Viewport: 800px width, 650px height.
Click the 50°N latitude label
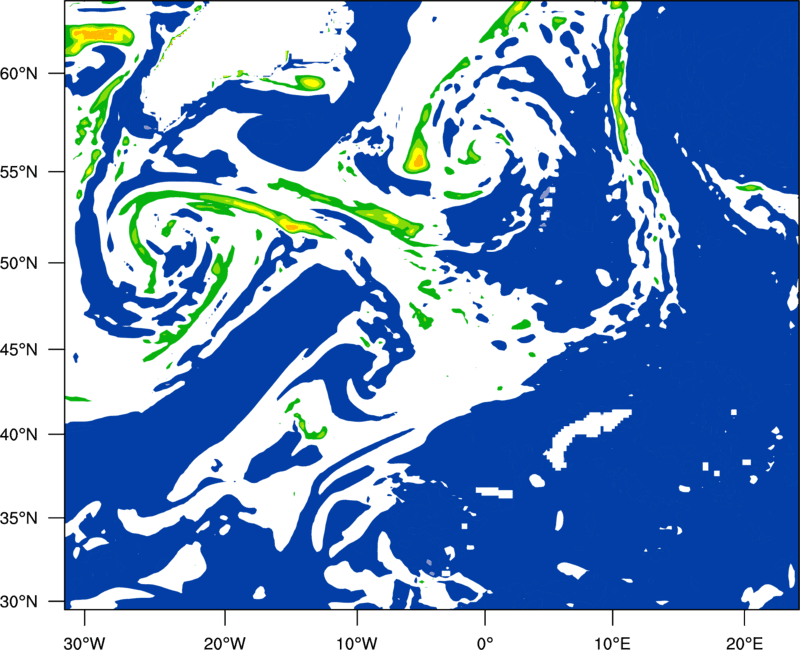click(19, 263)
